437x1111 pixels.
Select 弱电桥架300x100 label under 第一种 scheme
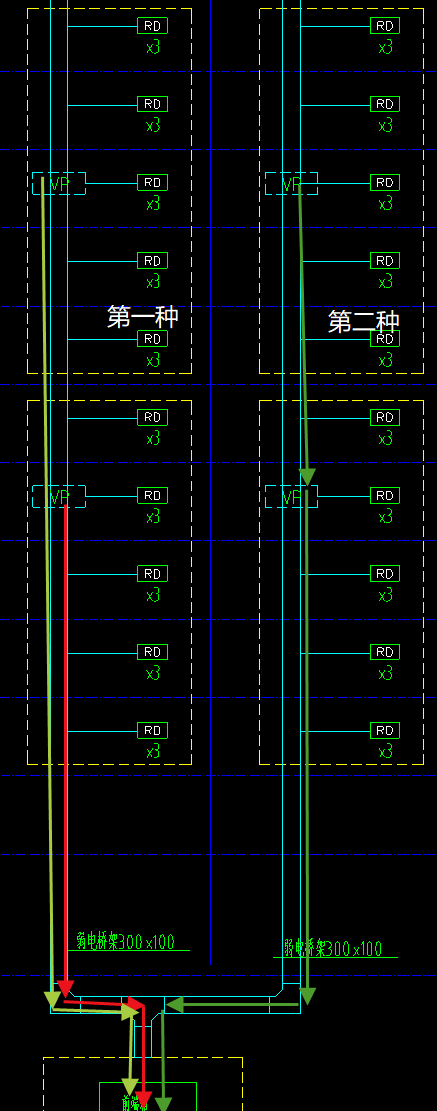click(125, 942)
